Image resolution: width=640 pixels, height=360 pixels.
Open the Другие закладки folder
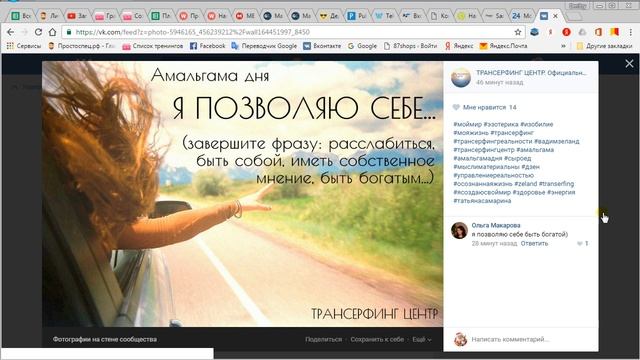[604, 46]
